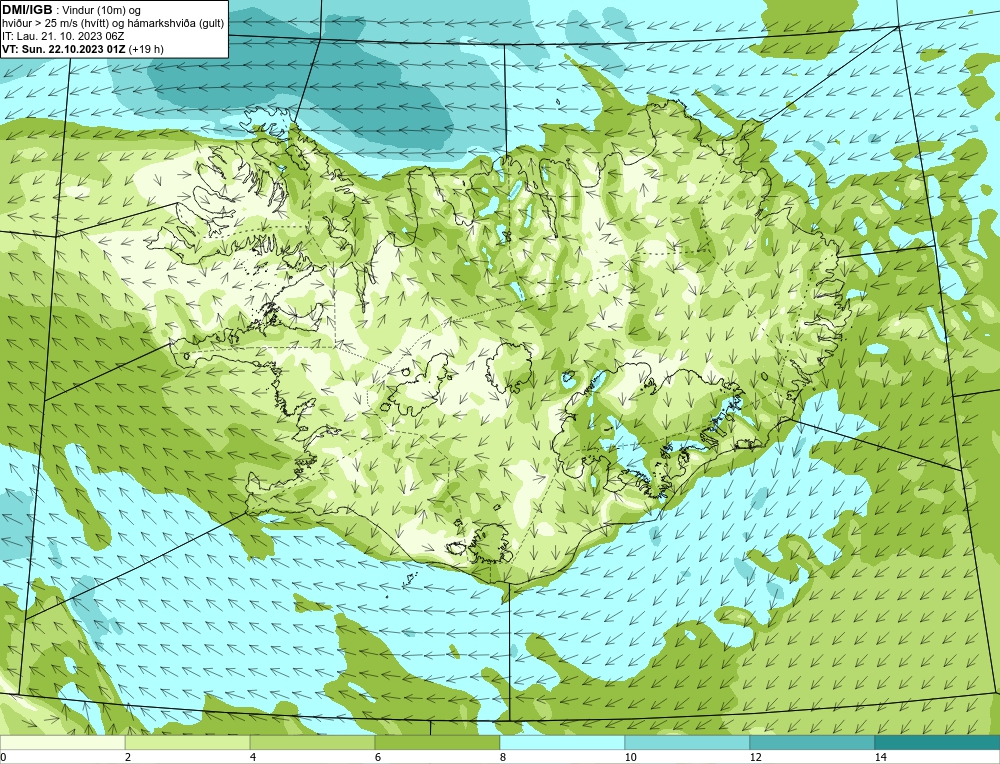Click the 12–14 m/s teal legend swatch
Image resolution: width=1000 pixels, height=764 pixels.
tap(812, 743)
